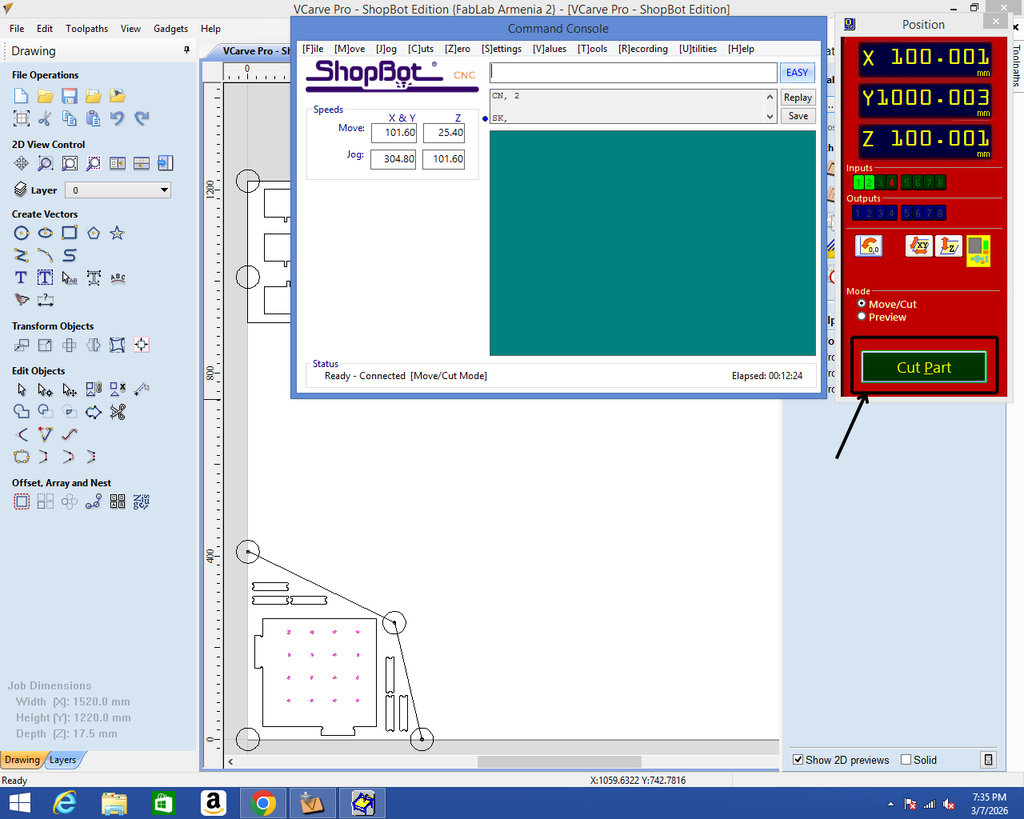Open the Distort Object tool
Screen dimensions: 1024x819
point(118,345)
